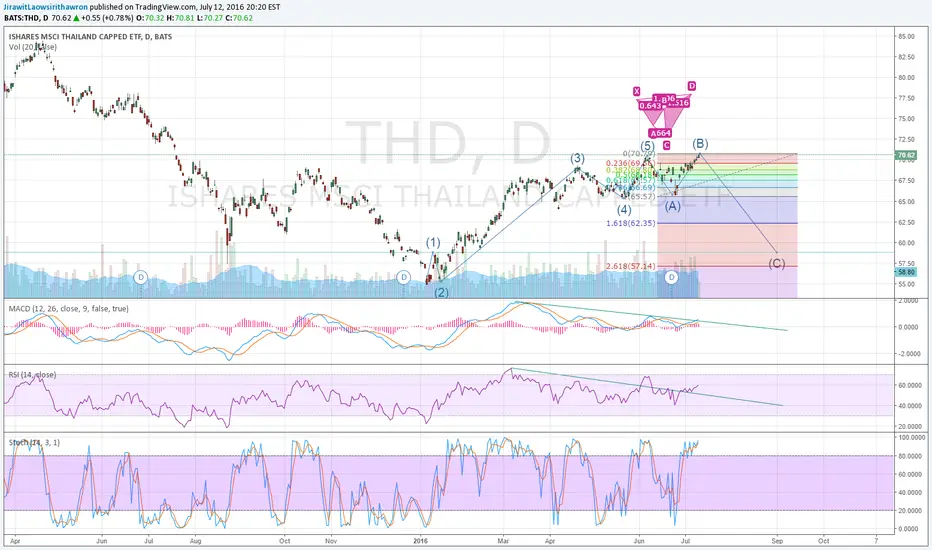Click the Sep label on the time axis
The image size is (932, 550).
click(777, 541)
